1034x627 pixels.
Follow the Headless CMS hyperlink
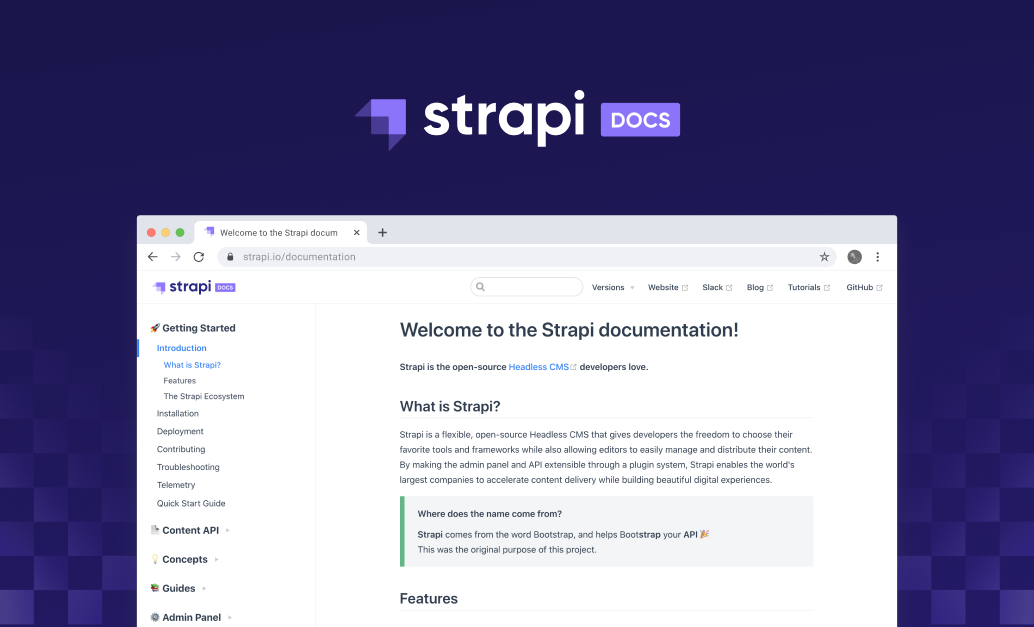[x=541, y=367]
